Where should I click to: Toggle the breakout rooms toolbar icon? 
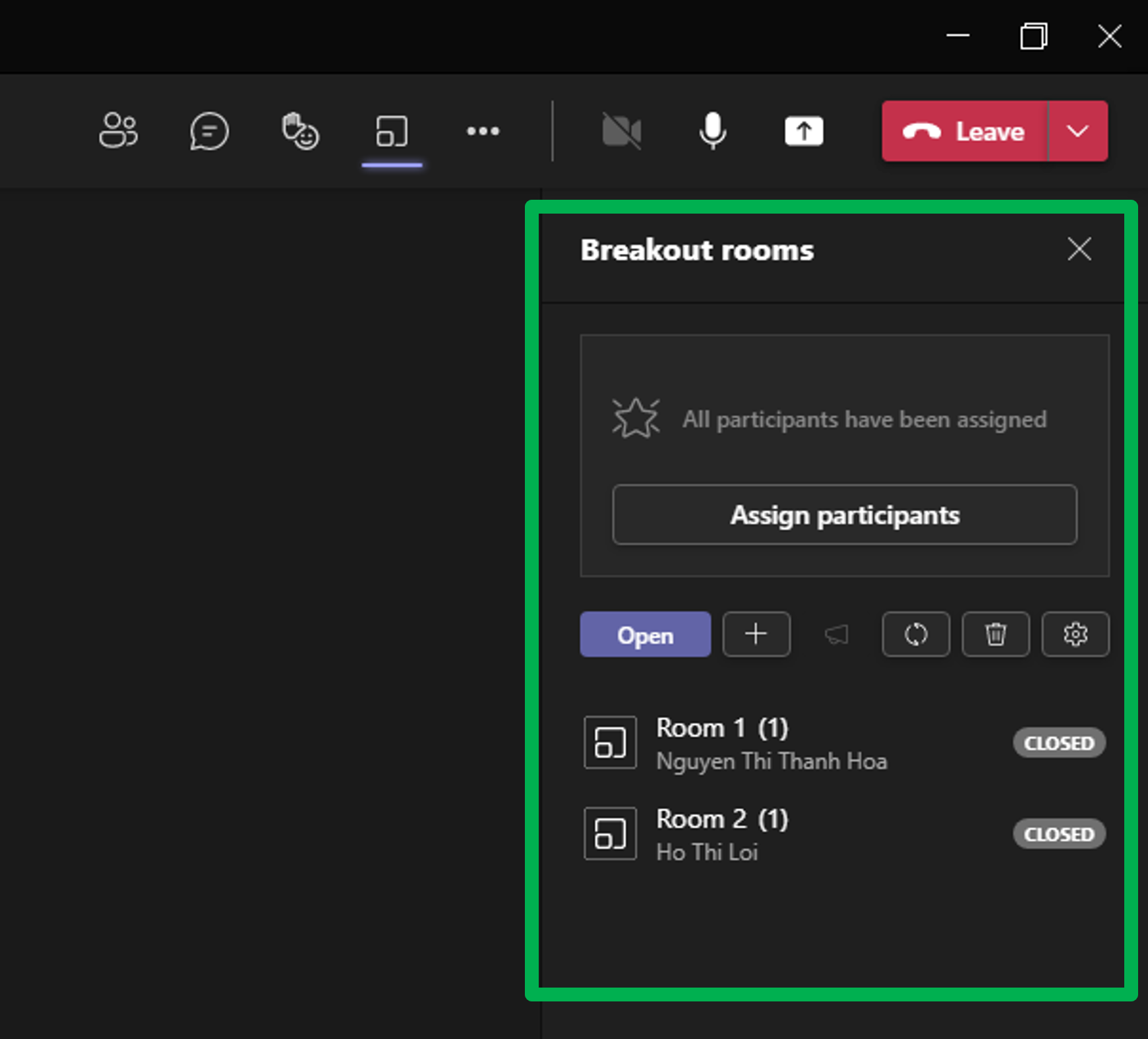pyautogui.click(x=392, y=131)
